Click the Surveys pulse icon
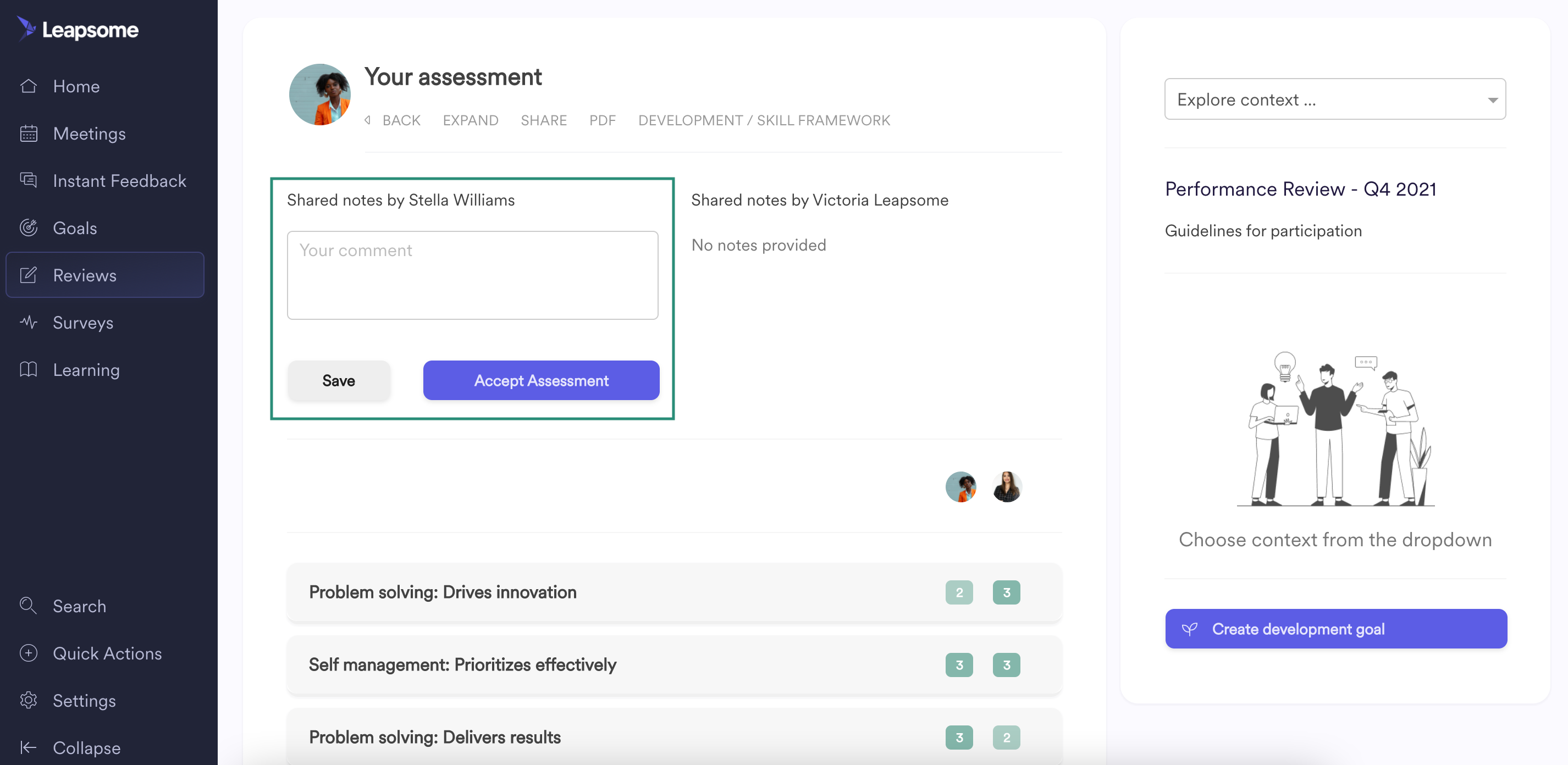The width and height of the screenshot is (1568, 765). [x=29, y=322]
